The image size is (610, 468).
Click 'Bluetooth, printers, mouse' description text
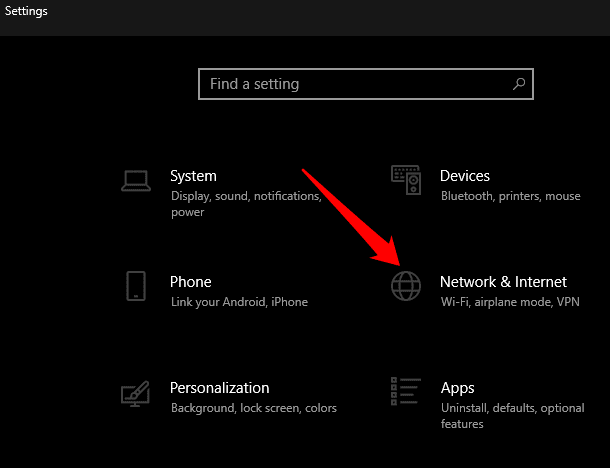tap(510, 196)
